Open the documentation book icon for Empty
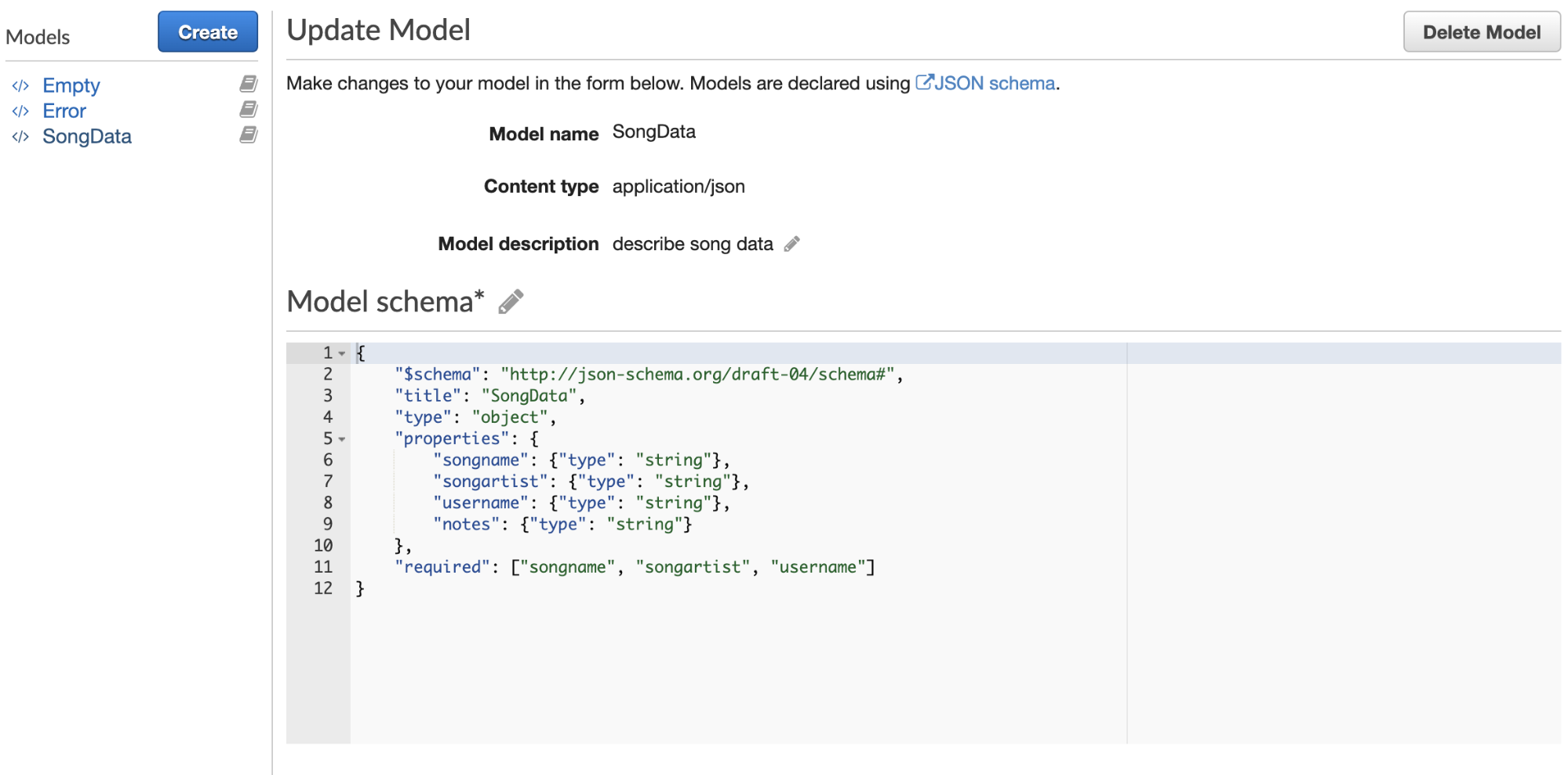Viewport: 1568px width, 775px height. [248, 84]
